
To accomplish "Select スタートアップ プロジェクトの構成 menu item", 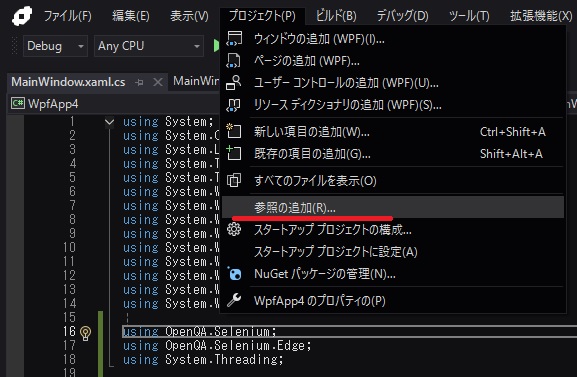I will [393, 230].
